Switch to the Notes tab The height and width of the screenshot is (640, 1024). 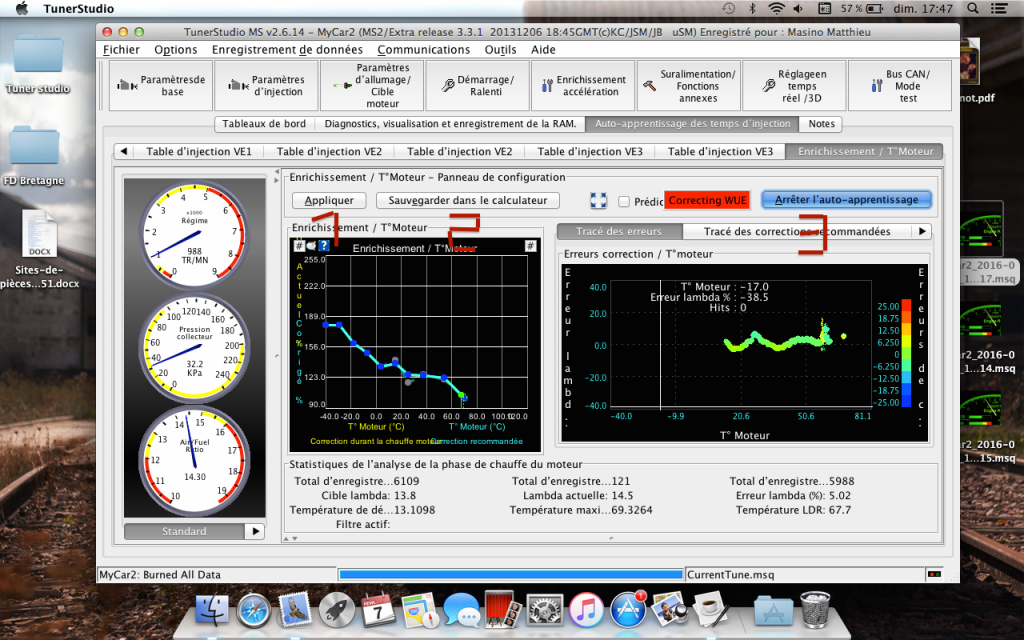click(822, 123)
